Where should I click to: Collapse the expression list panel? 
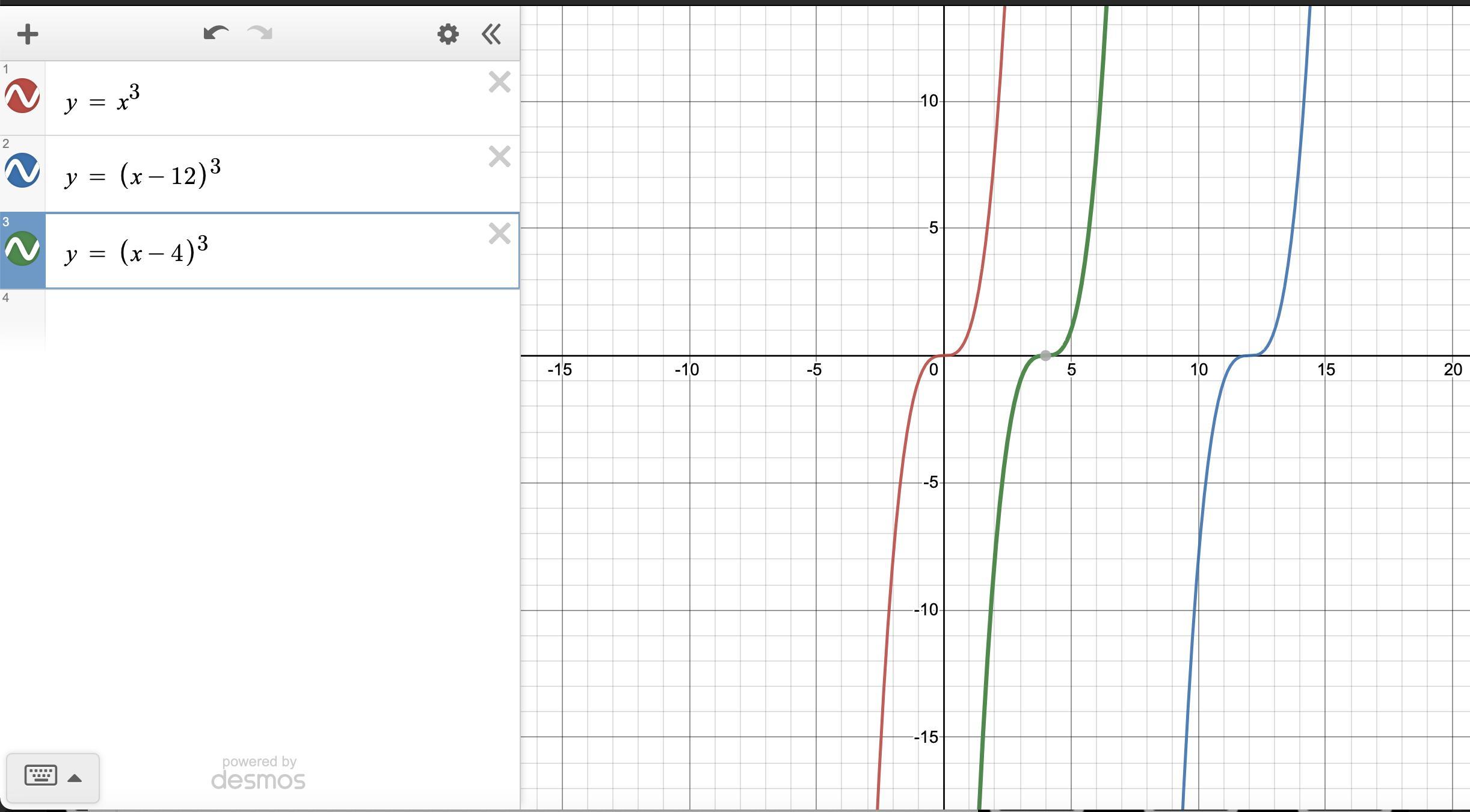point(491,34)
